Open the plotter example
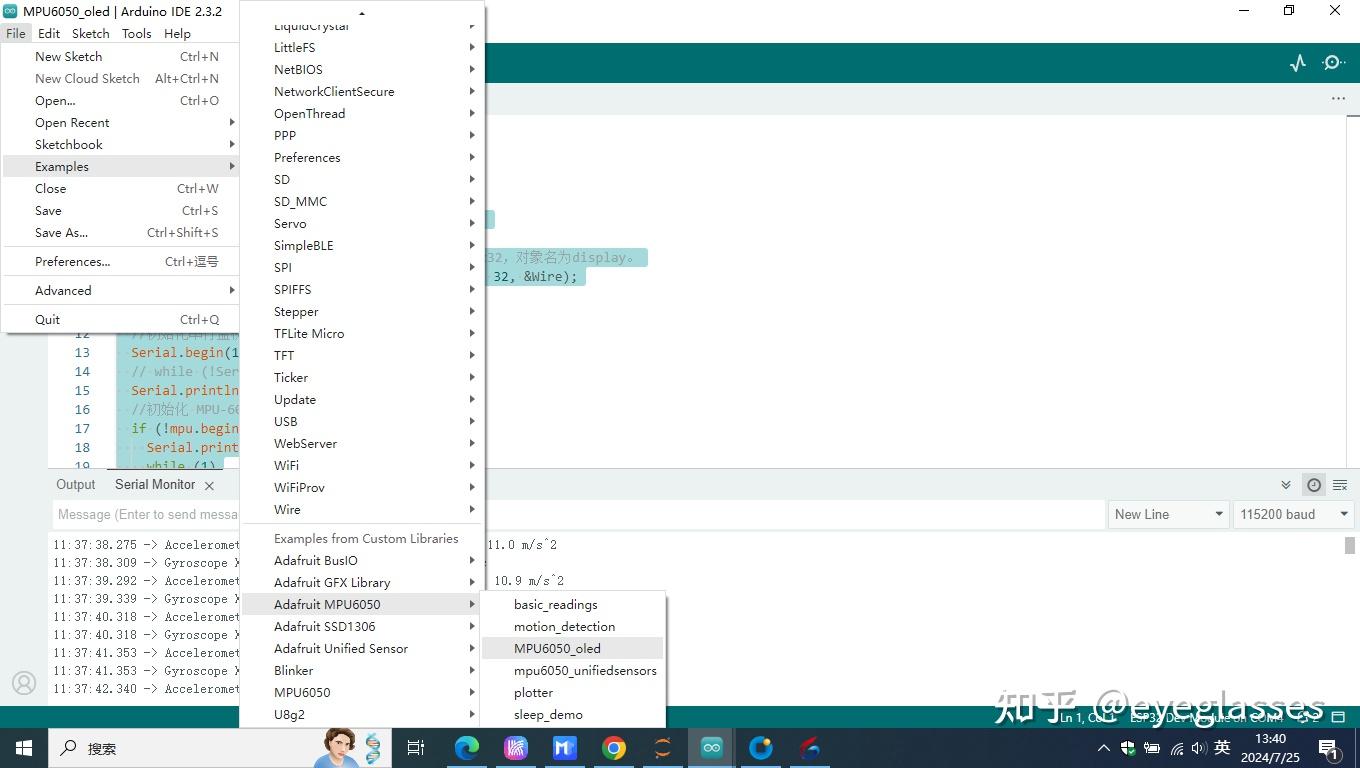This screenshot has width=1360, height=768. (572, 692)
